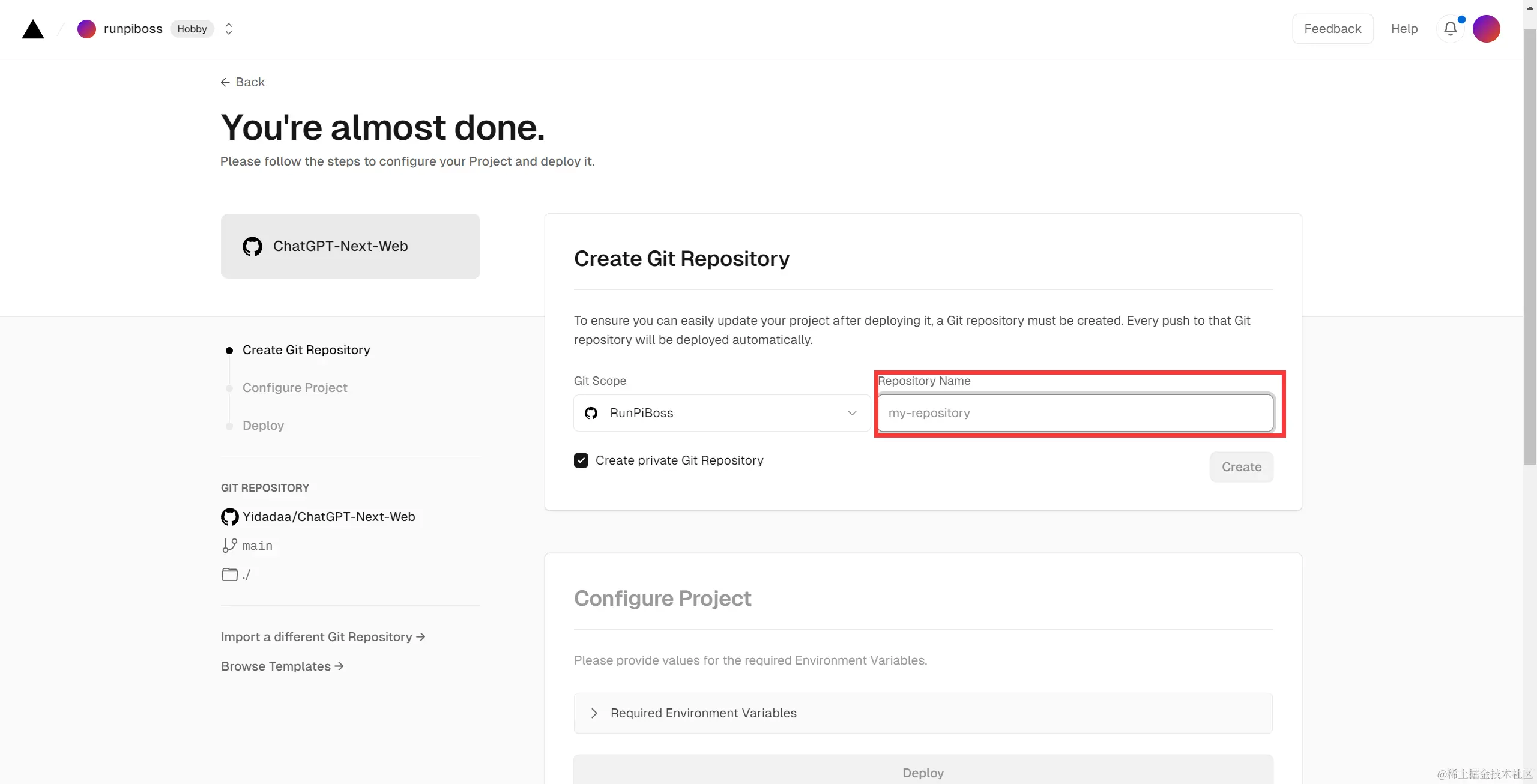Open Import a different Git Repository link
Image resolution: width=1537 pixels, height=784 pixels.
322,637
